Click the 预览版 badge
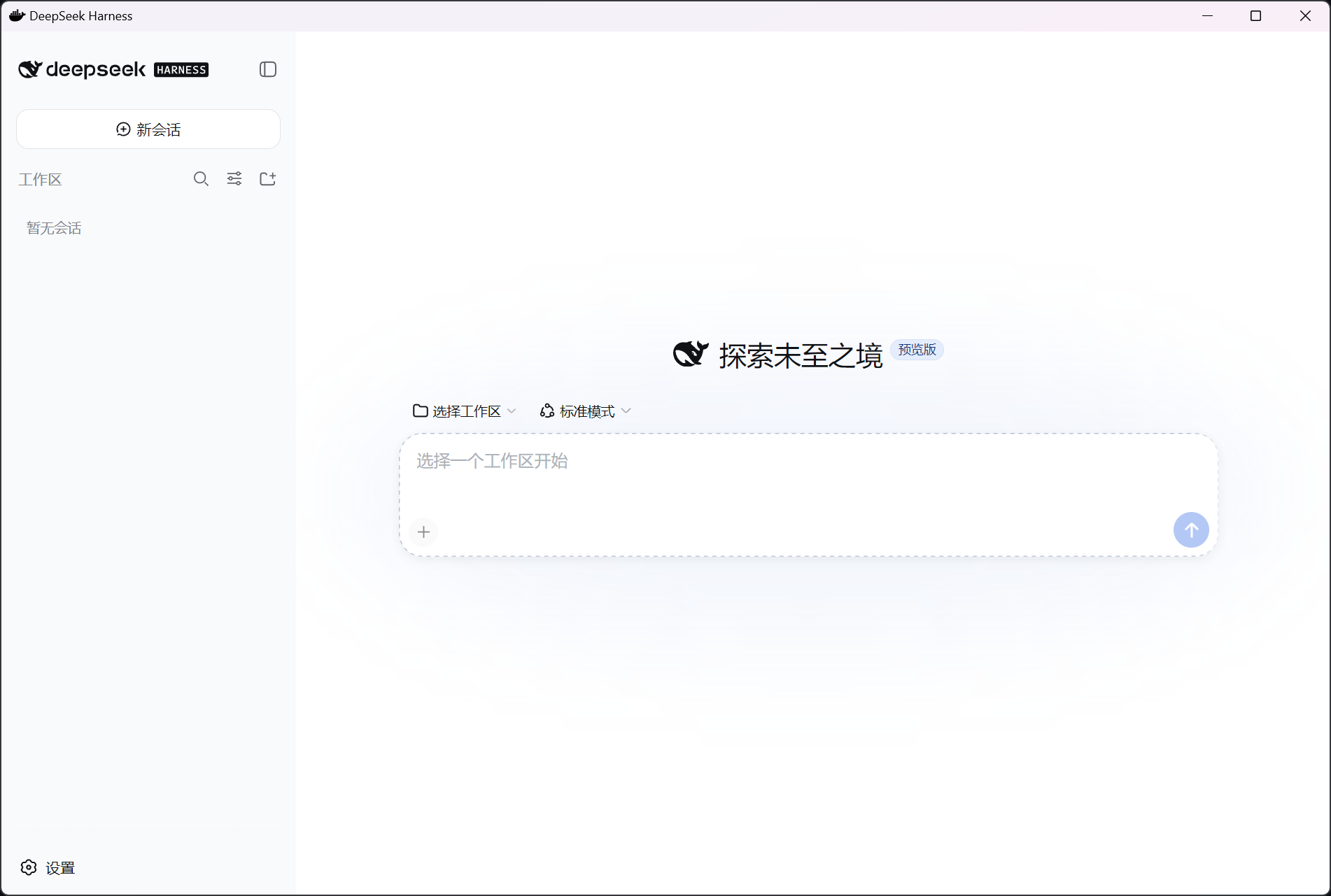The width and height of the screenshot is (1331, 896). (917, 350)
